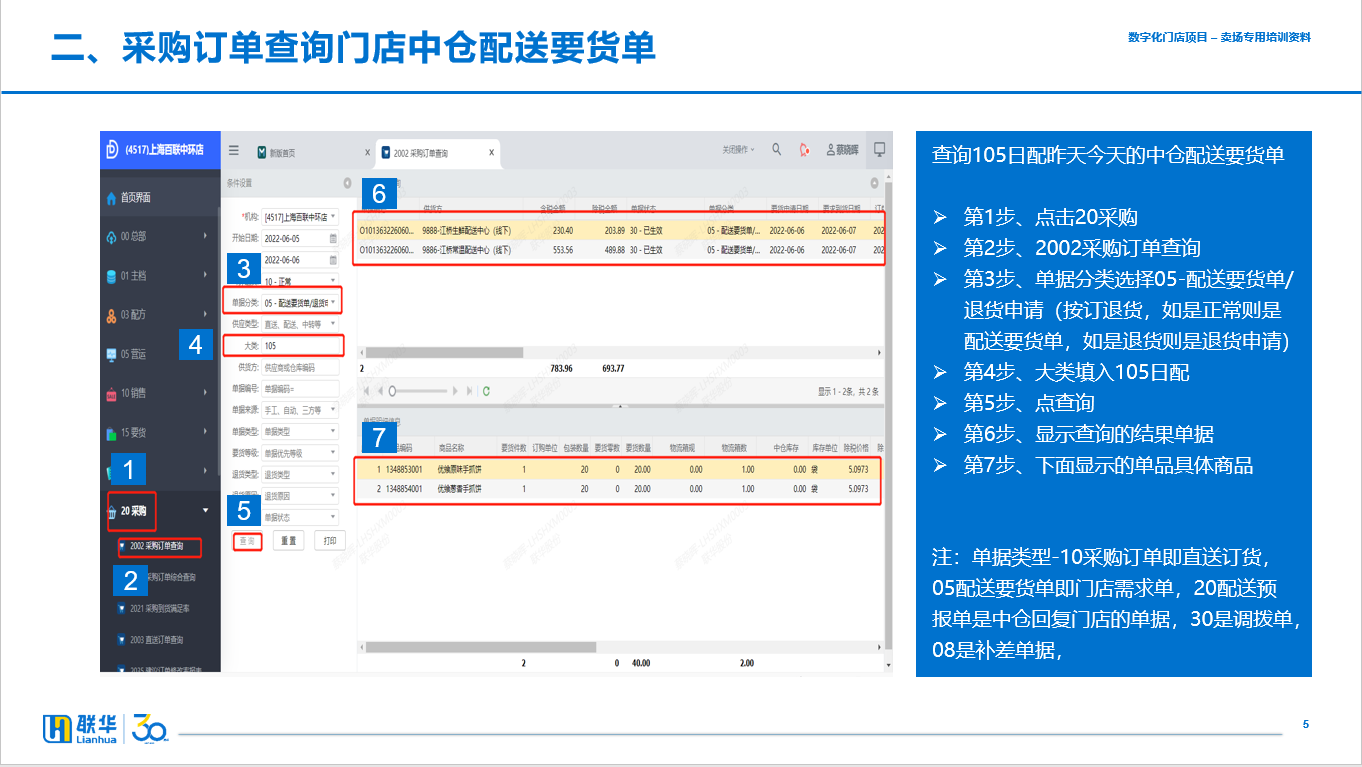Open the 10 - 正常 dropdown

pos(300,281)
